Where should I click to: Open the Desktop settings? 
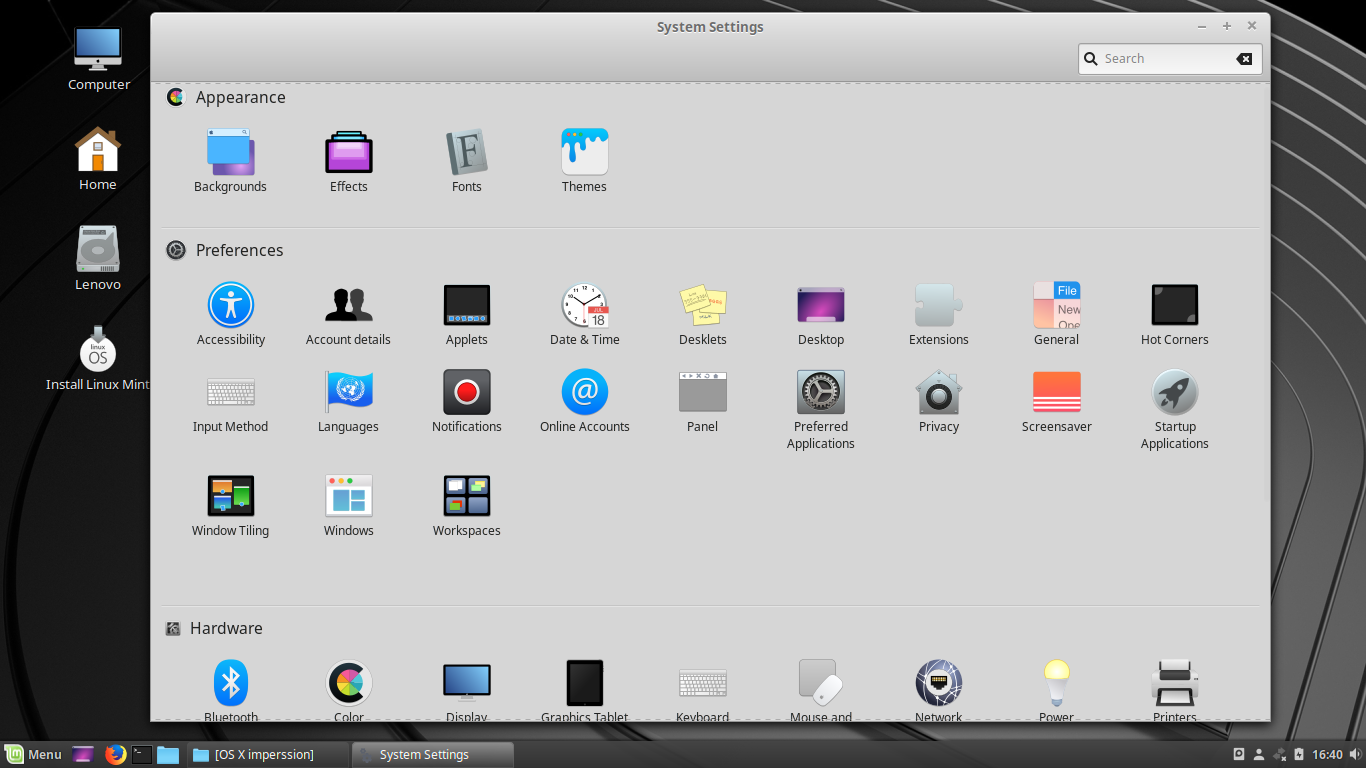pyautogui.click(x=821, y=314)
